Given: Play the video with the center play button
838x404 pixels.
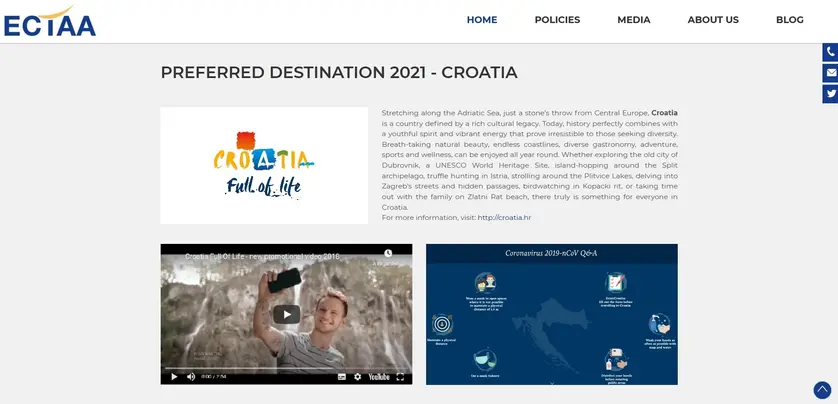Looking at the screenshot, I should coord(286,314).
